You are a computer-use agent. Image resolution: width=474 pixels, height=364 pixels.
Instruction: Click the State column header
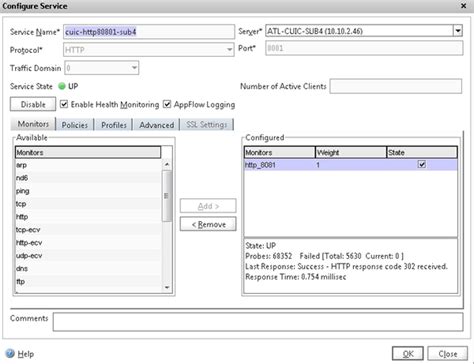pyautogui.click(x=422, y=152)
